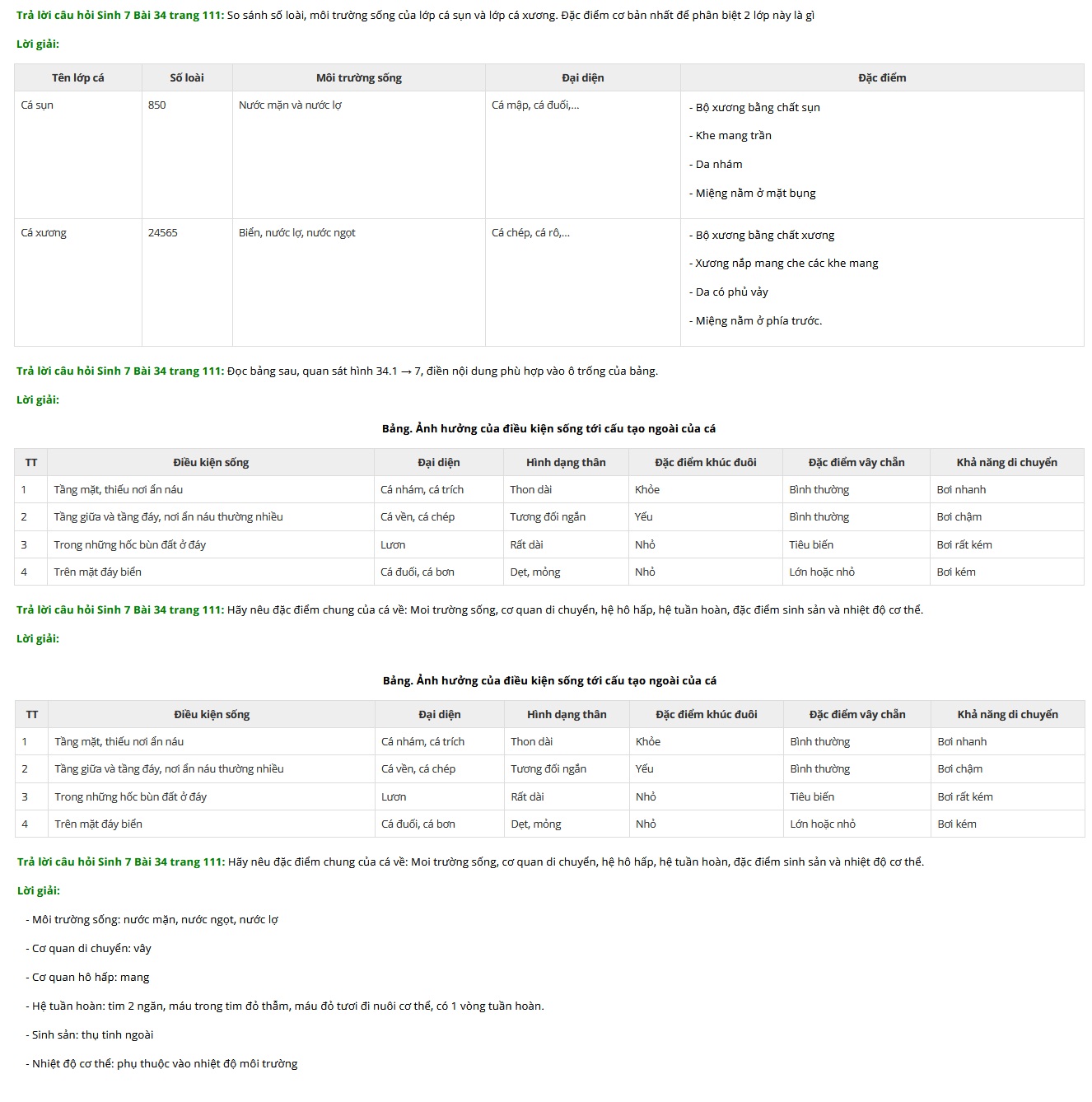This screenshot has width=1092, height=1102.
Task: Click the 'Tên lớp cá' column header
Action: pos(78,78)
